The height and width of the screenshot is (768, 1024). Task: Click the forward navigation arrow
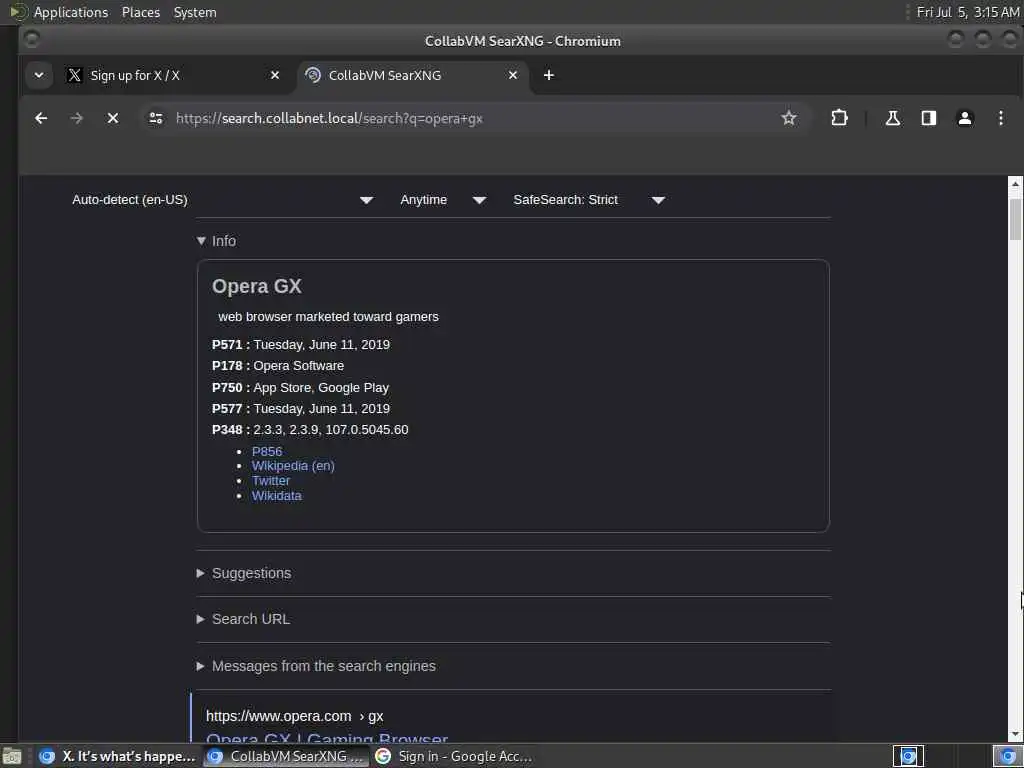click(76, 118)
